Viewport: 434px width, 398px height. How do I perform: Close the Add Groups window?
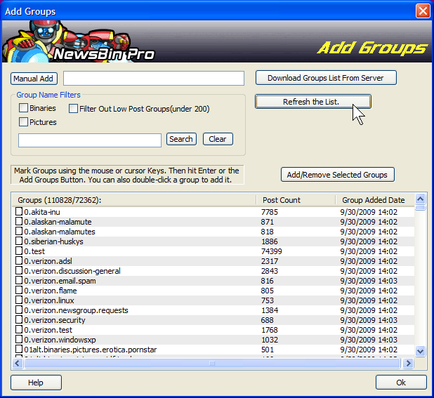click(x=423, y=11)
